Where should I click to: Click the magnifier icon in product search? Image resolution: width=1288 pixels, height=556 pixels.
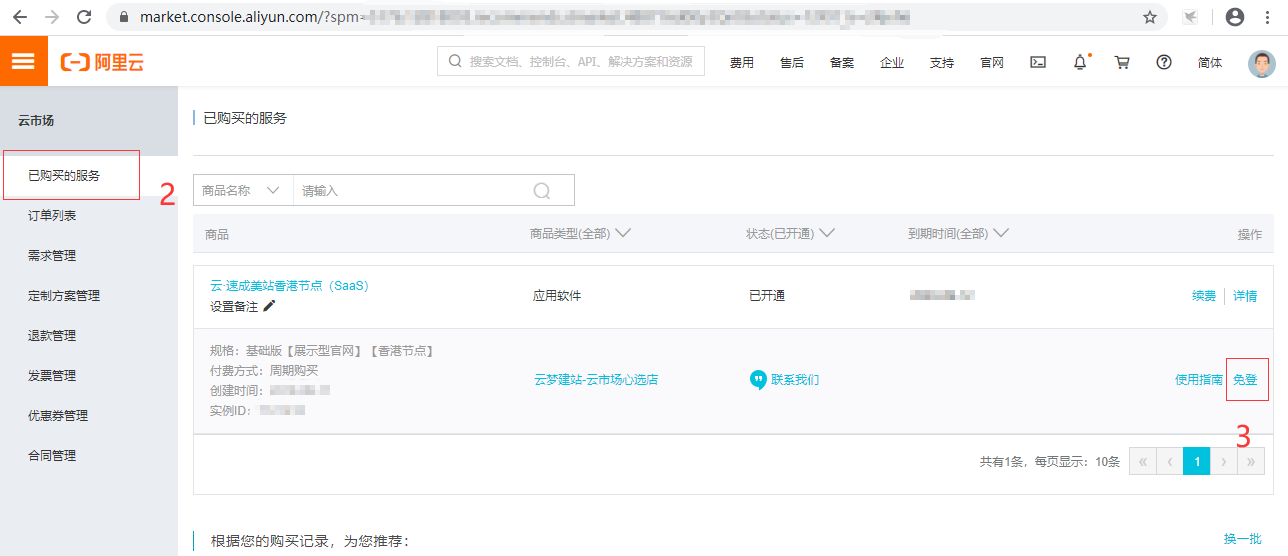click(542, 190)
